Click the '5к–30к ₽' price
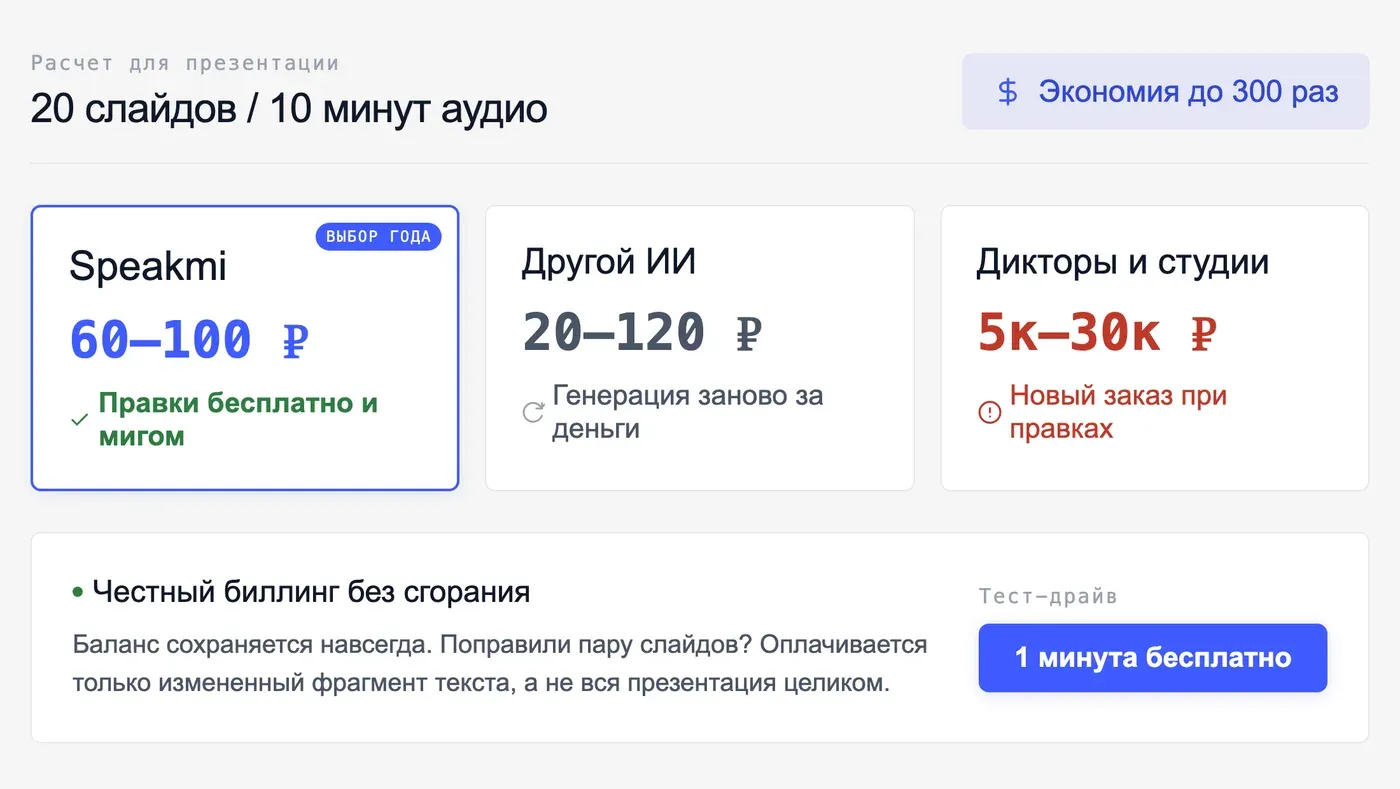Image resolution: width=1400 pixels, height=789 pixels. [1097, 332]
